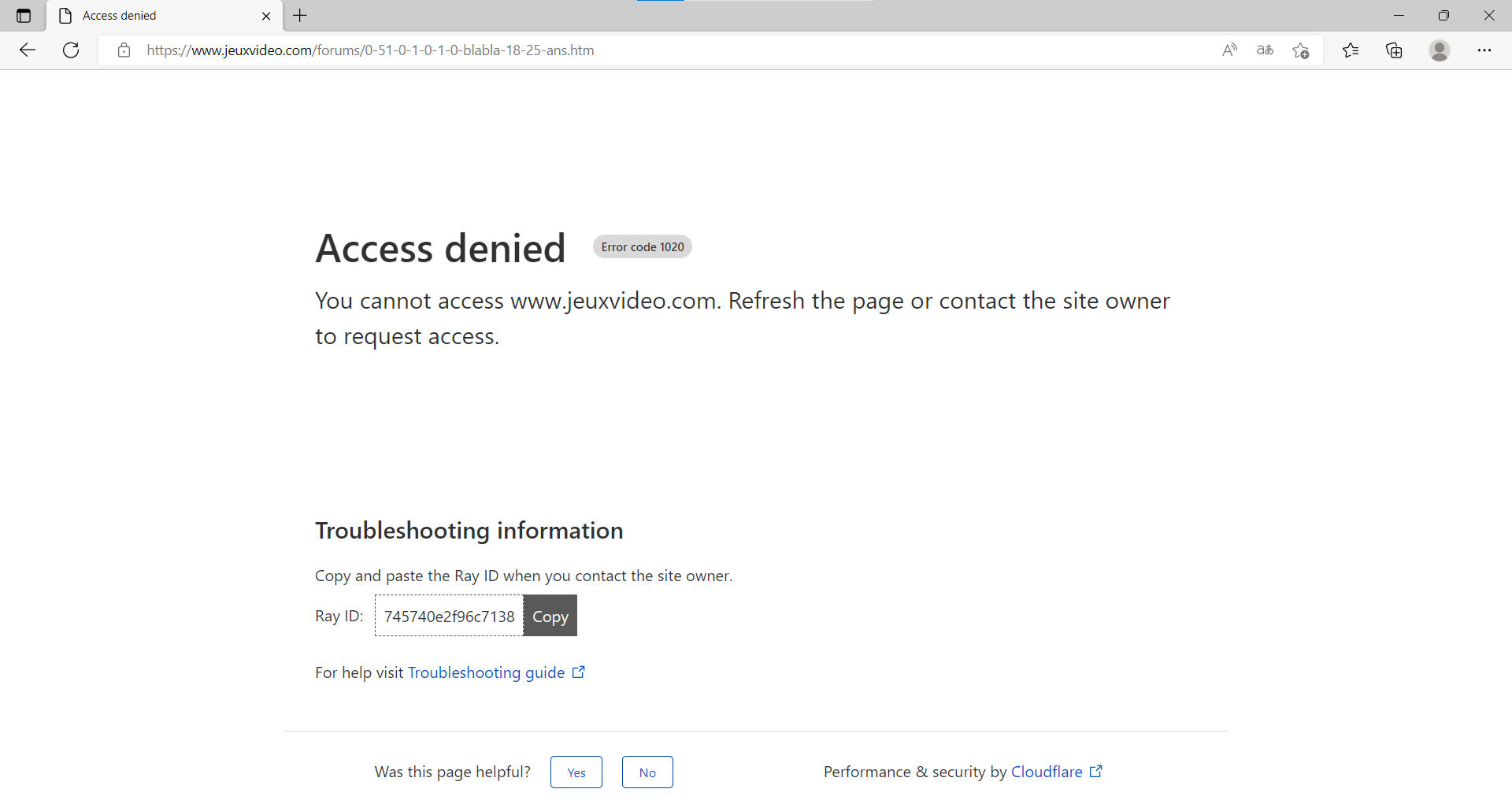
Task: Refresh the current page
Action: pos(71,50)
